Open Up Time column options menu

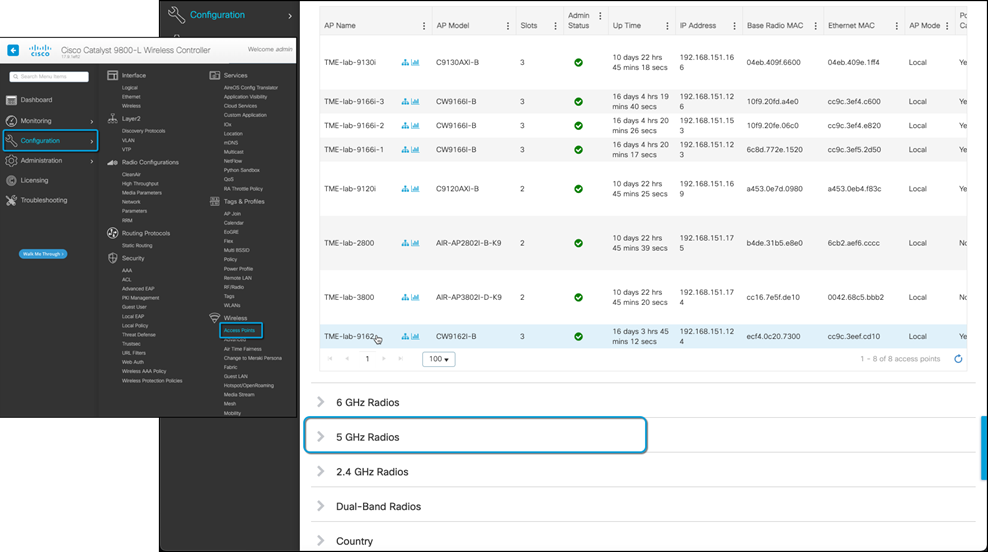pos(667,26)
